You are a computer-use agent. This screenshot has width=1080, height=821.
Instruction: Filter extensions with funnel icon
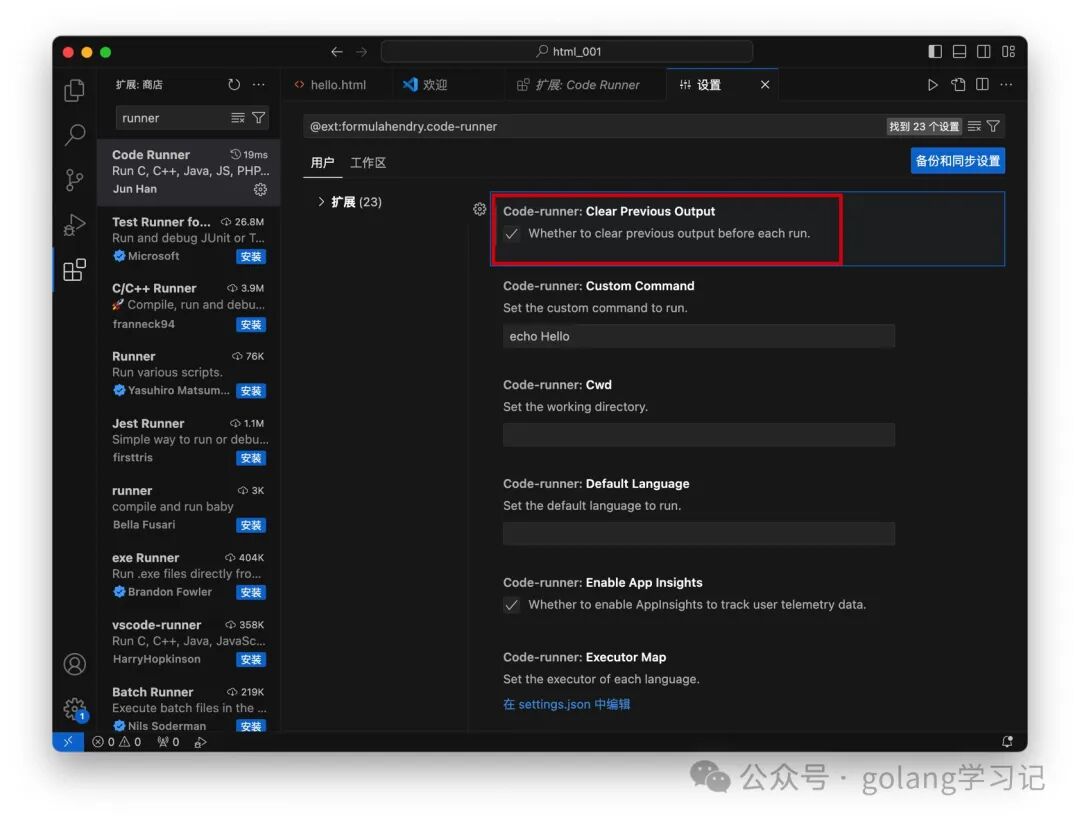tap(258, 118)
